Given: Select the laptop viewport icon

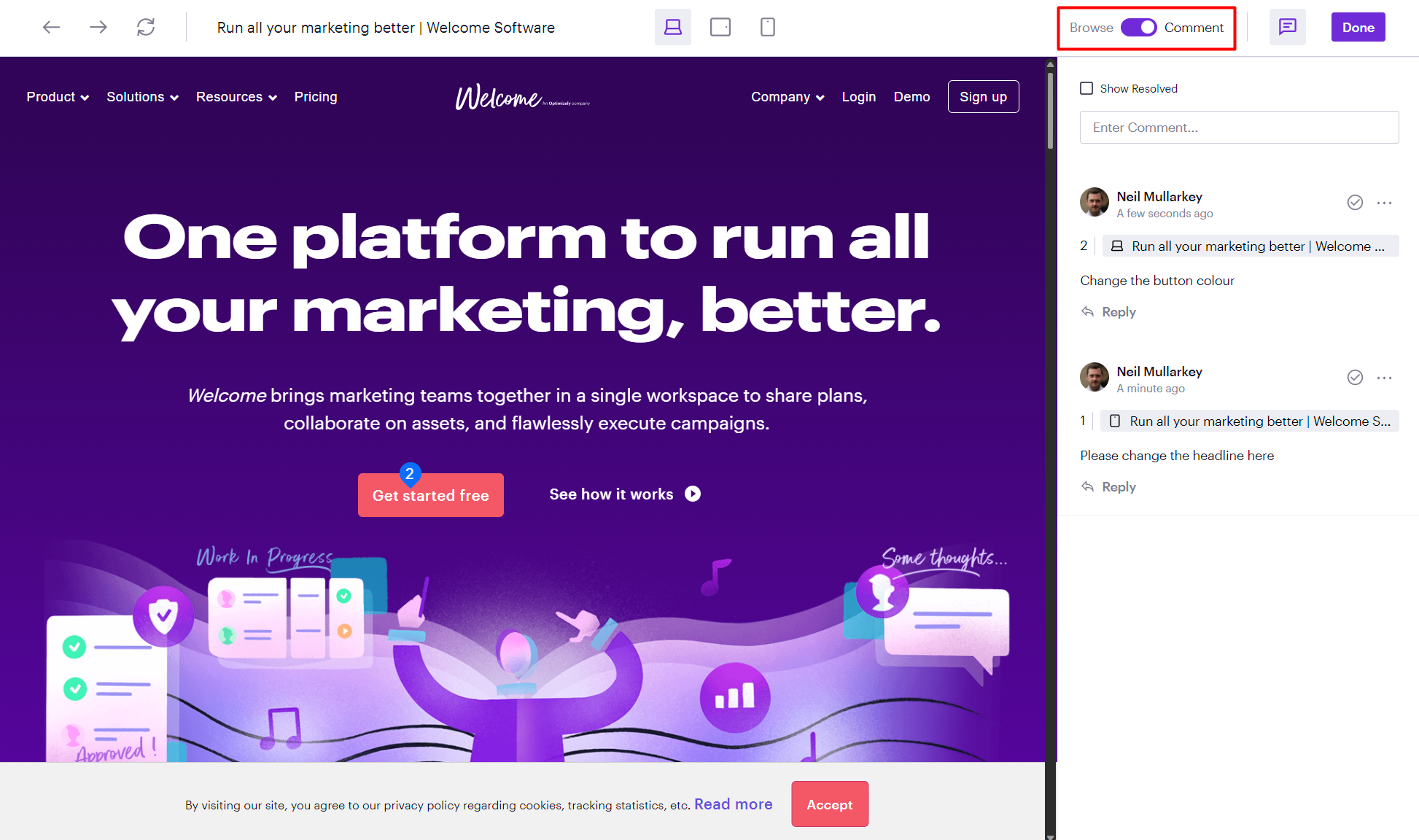Looking at the screenshot, I should pos(673,28).
